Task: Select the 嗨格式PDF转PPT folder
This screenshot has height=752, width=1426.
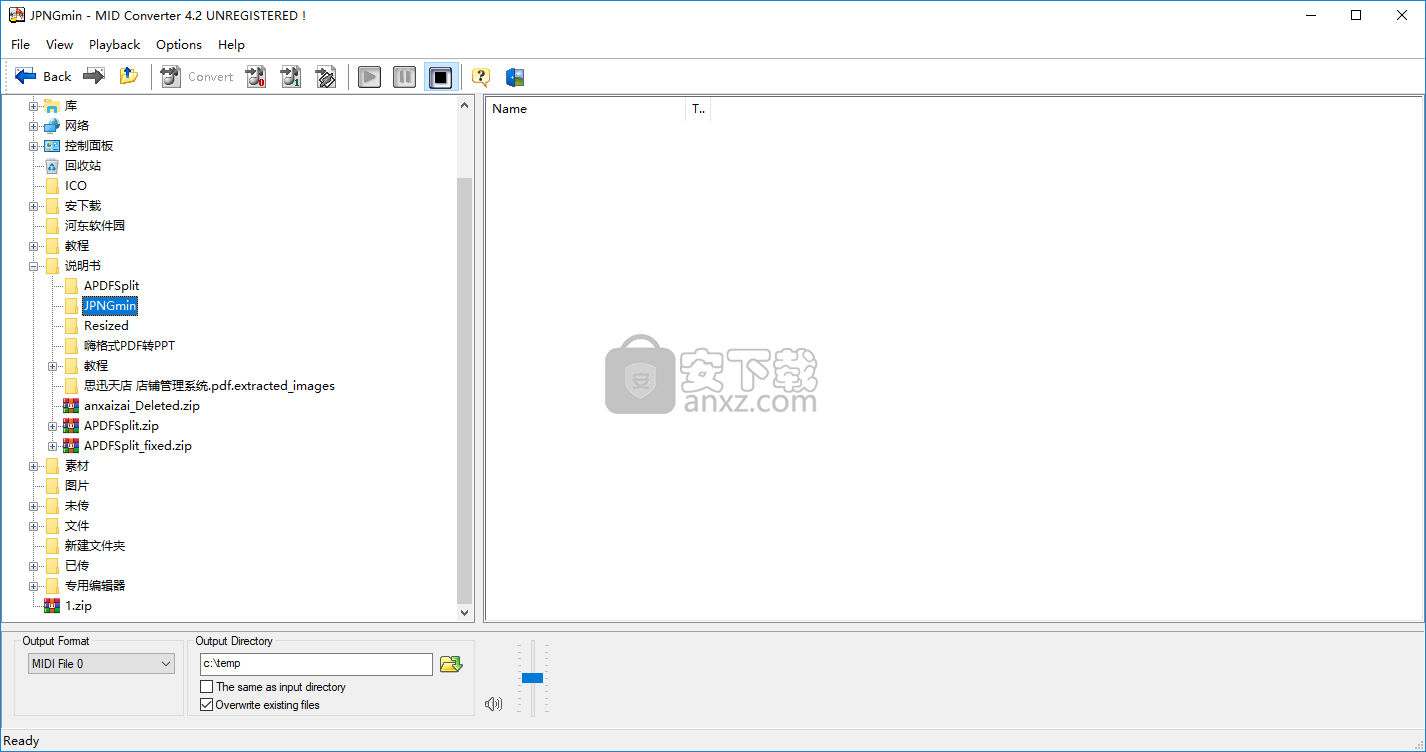Action: [129, 346]
